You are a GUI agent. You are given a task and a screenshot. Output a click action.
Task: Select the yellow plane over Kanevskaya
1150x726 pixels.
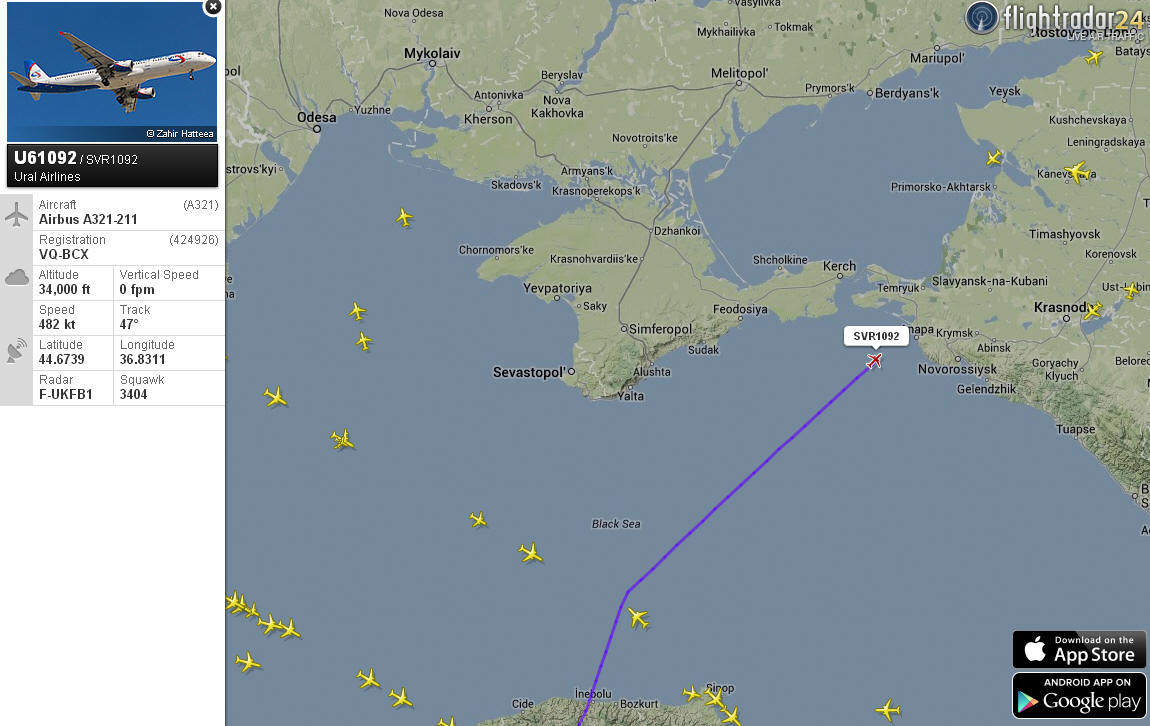pos(1077,172)
